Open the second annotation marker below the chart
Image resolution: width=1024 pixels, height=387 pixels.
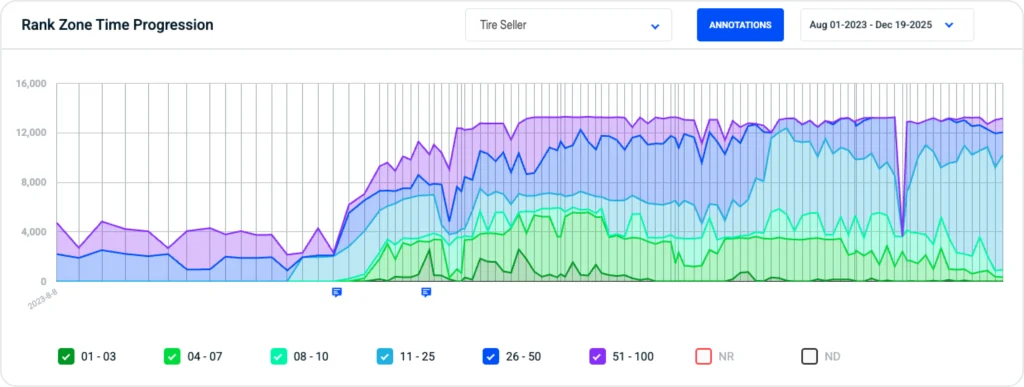click(426, 292)
